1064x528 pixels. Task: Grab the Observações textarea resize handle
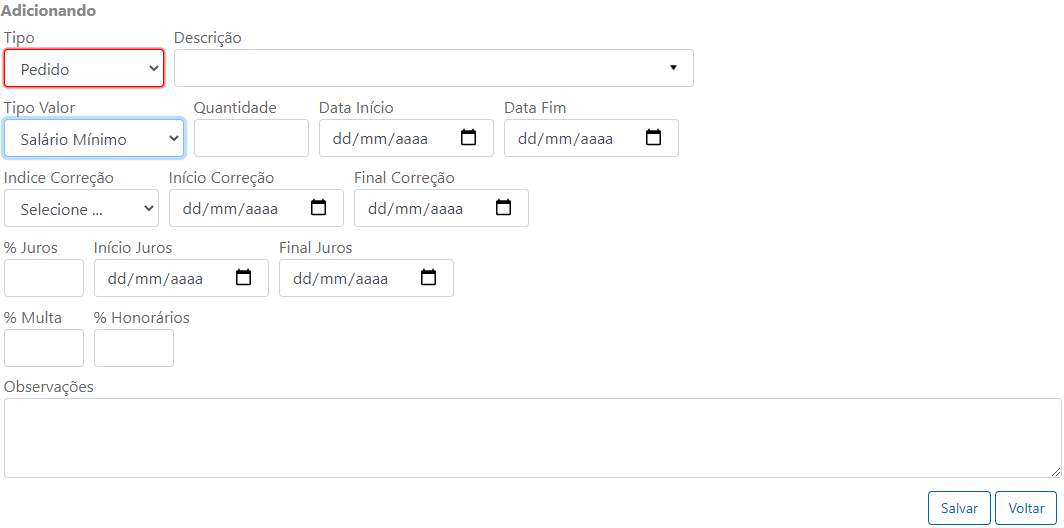[x=1056, y=472]
